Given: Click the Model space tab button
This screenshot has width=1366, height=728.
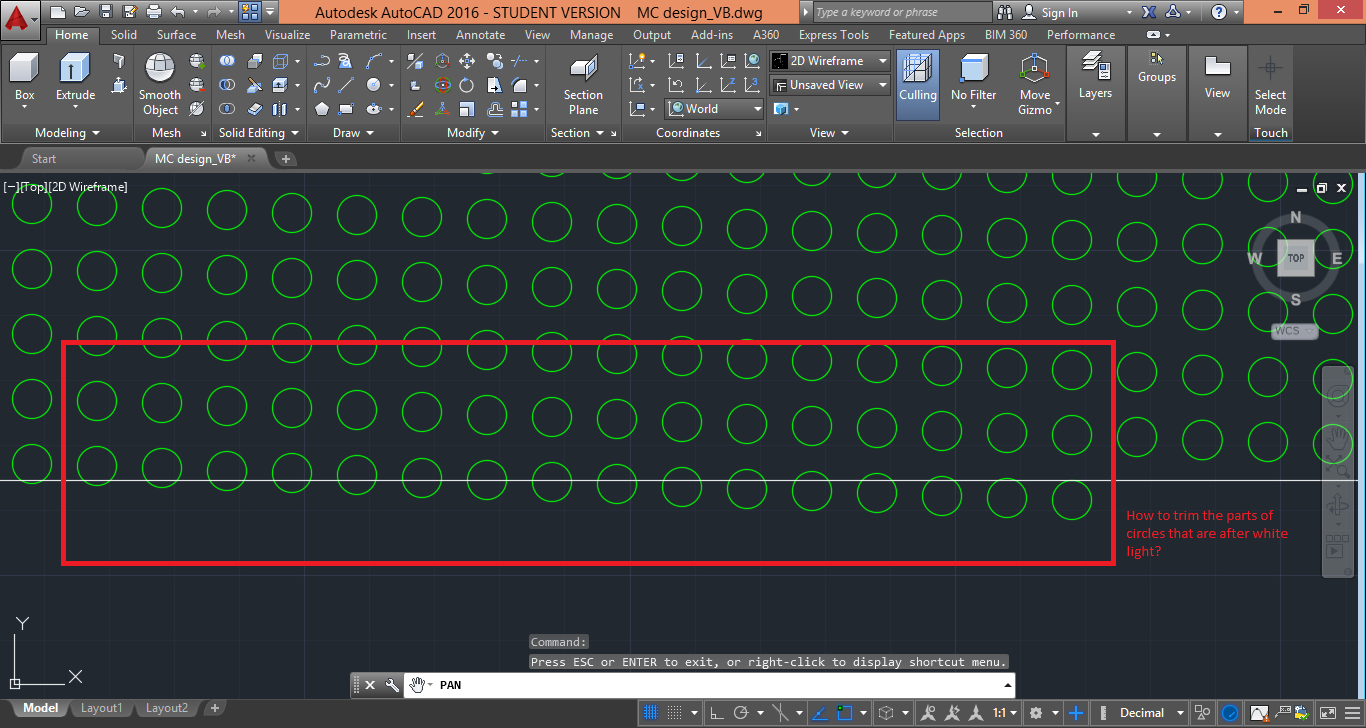Looking at the screenshot, I should [40, 708].
